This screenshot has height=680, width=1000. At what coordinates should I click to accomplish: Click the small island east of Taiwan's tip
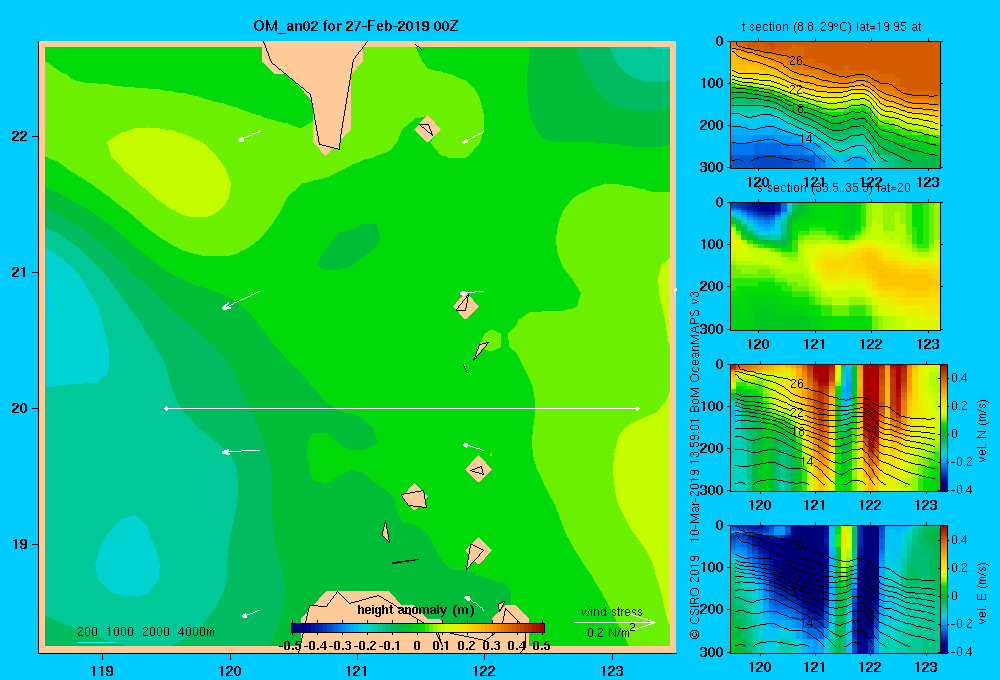pyautogui.click(x=427, y=129)
